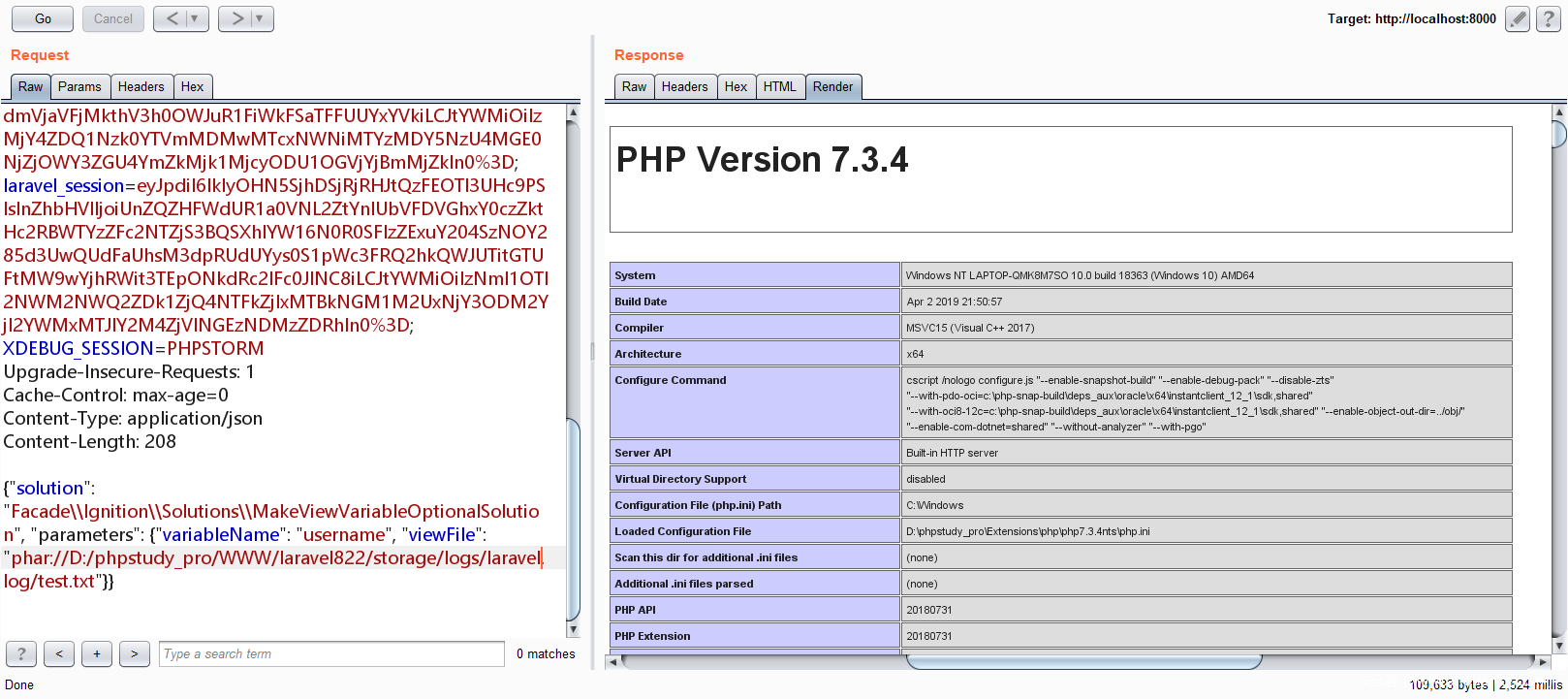The width and height of the screenshot is (1568, 699).
Task: Navigate forward in request history
Action: (236, 18)
